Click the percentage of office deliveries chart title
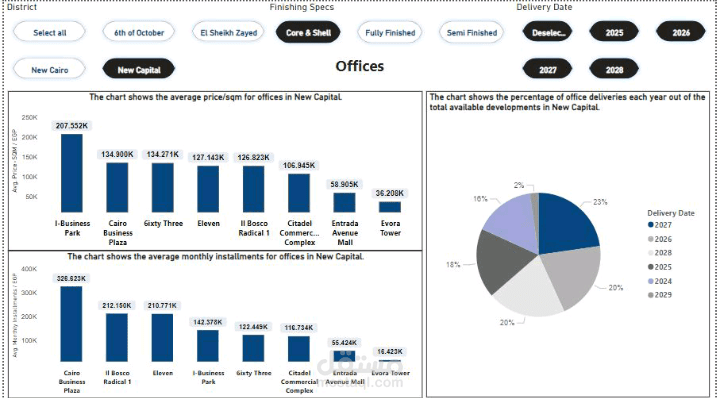The width and height of the screenshot is (720, 398). pos(567,102)
